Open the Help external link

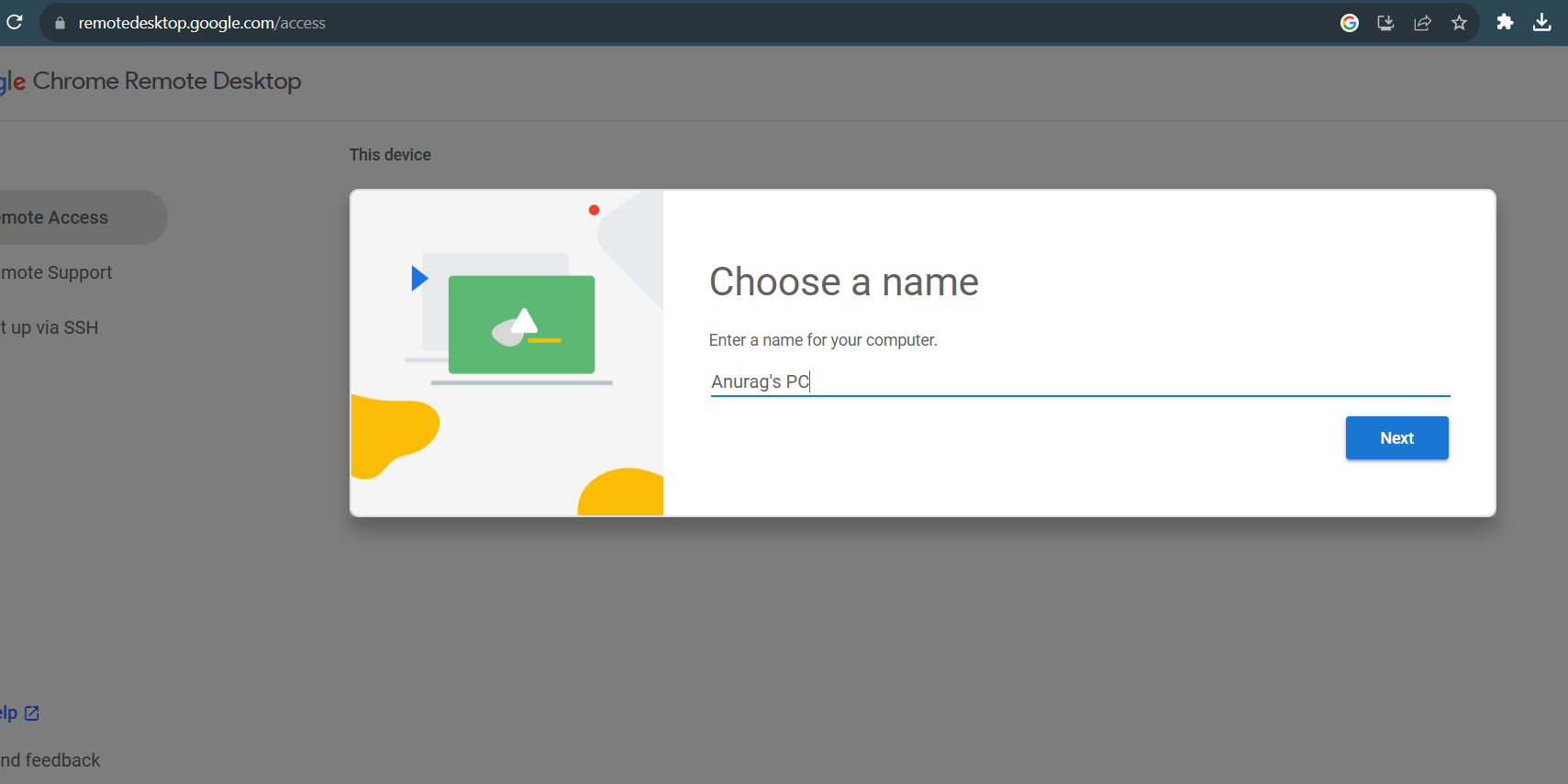19,712
